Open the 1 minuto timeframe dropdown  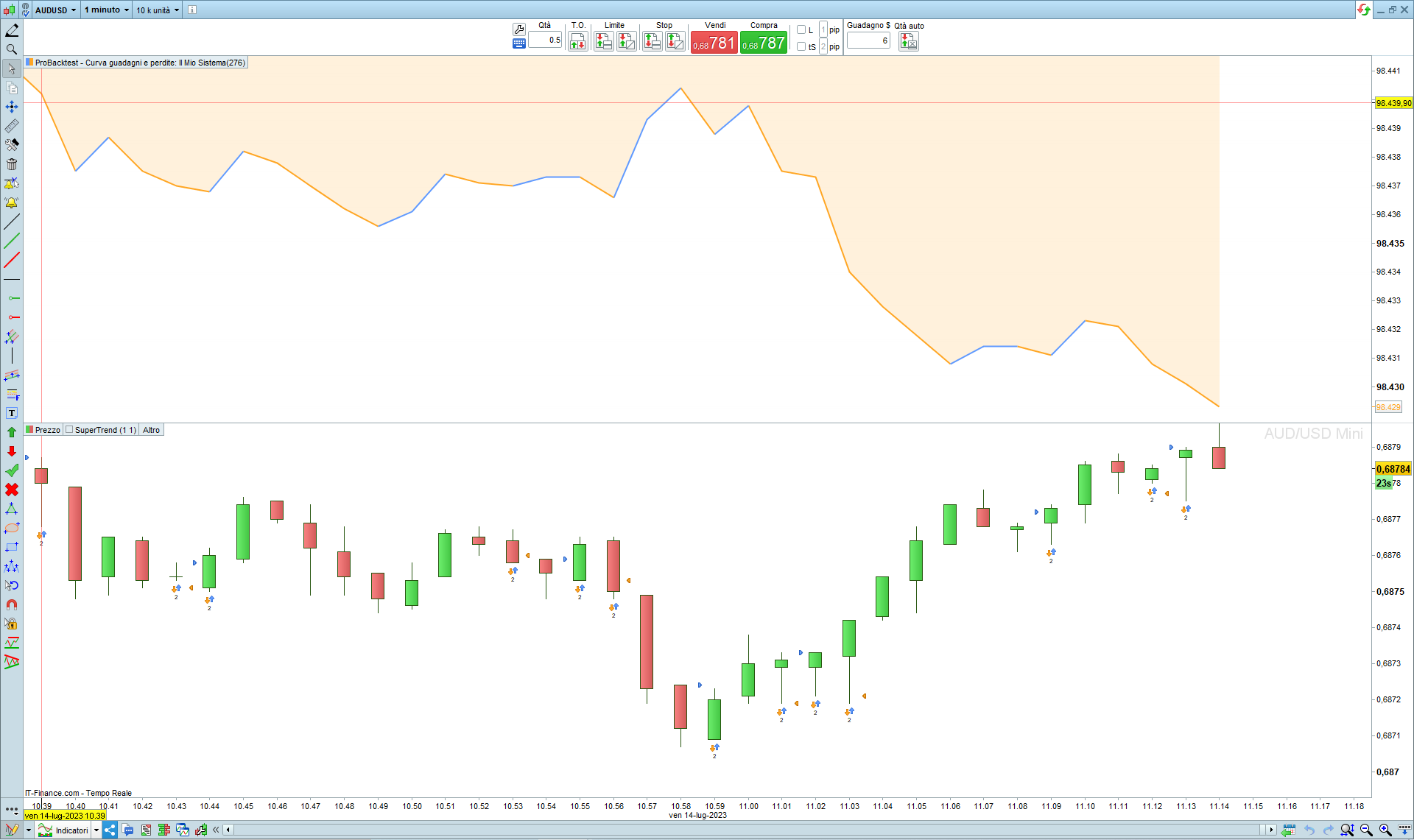pos(106,10)
